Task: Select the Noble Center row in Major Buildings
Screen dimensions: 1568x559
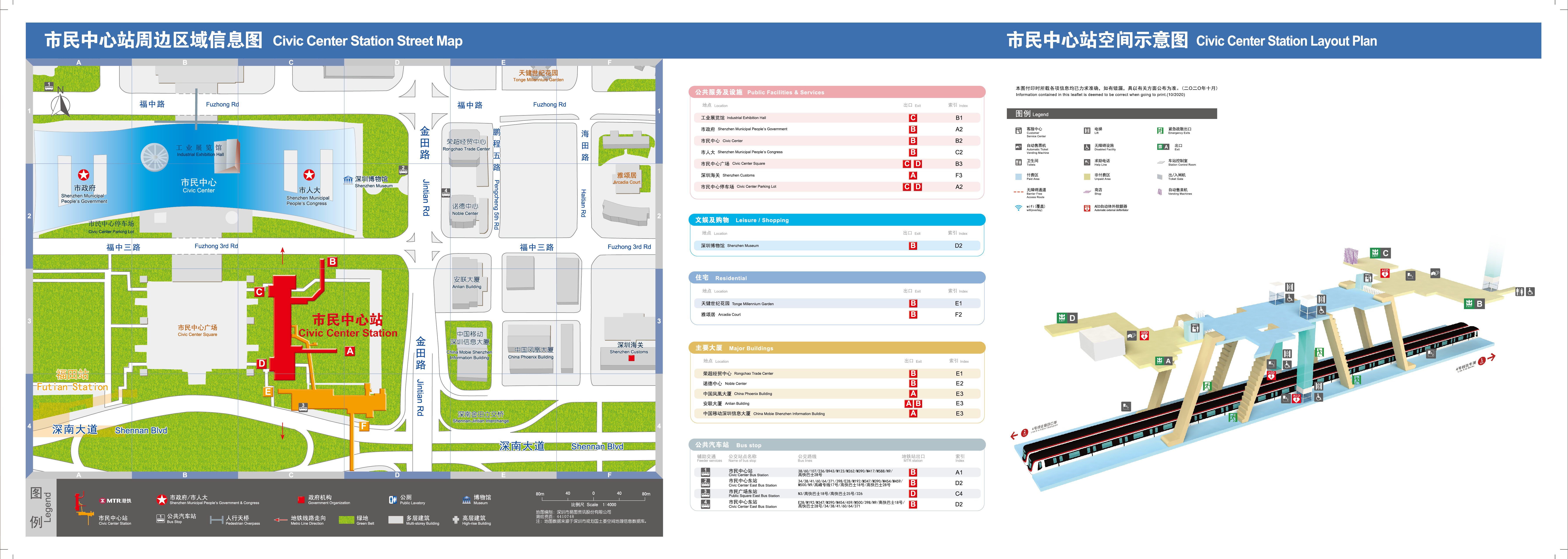Action: point(837,384)
